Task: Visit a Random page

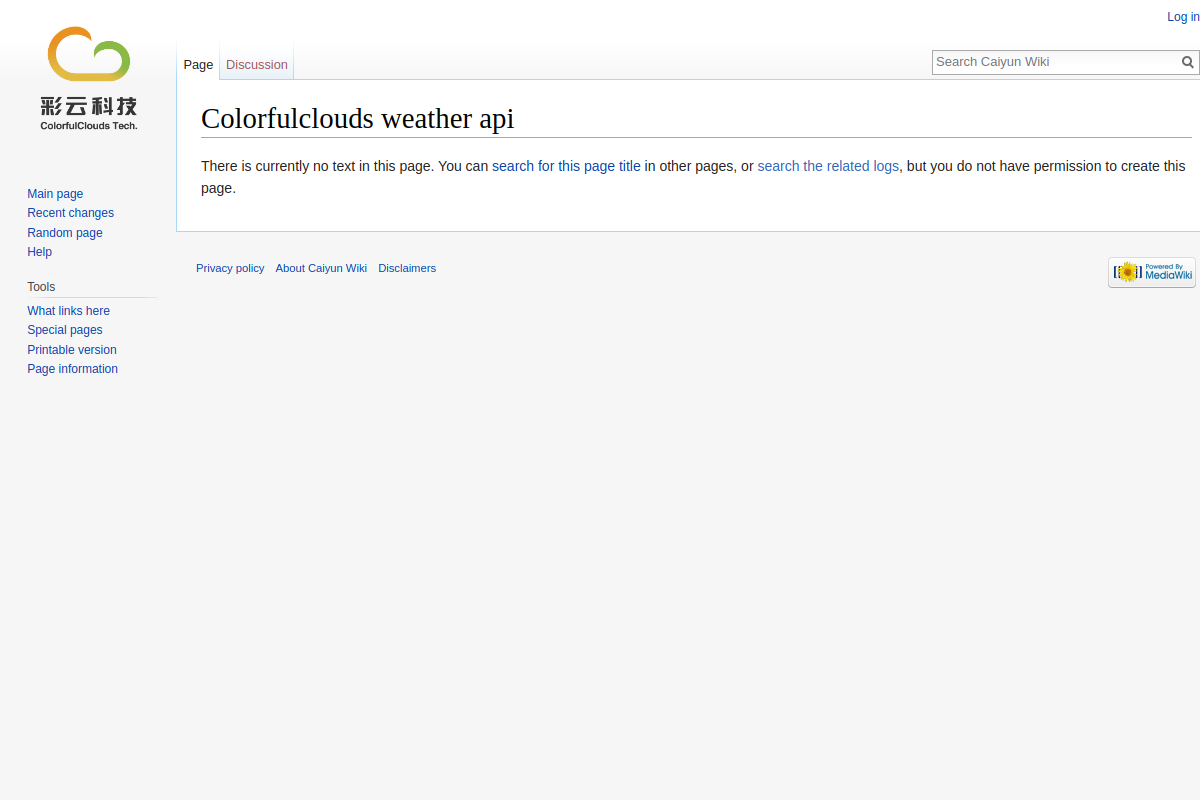Action: [x=65, y=233]
